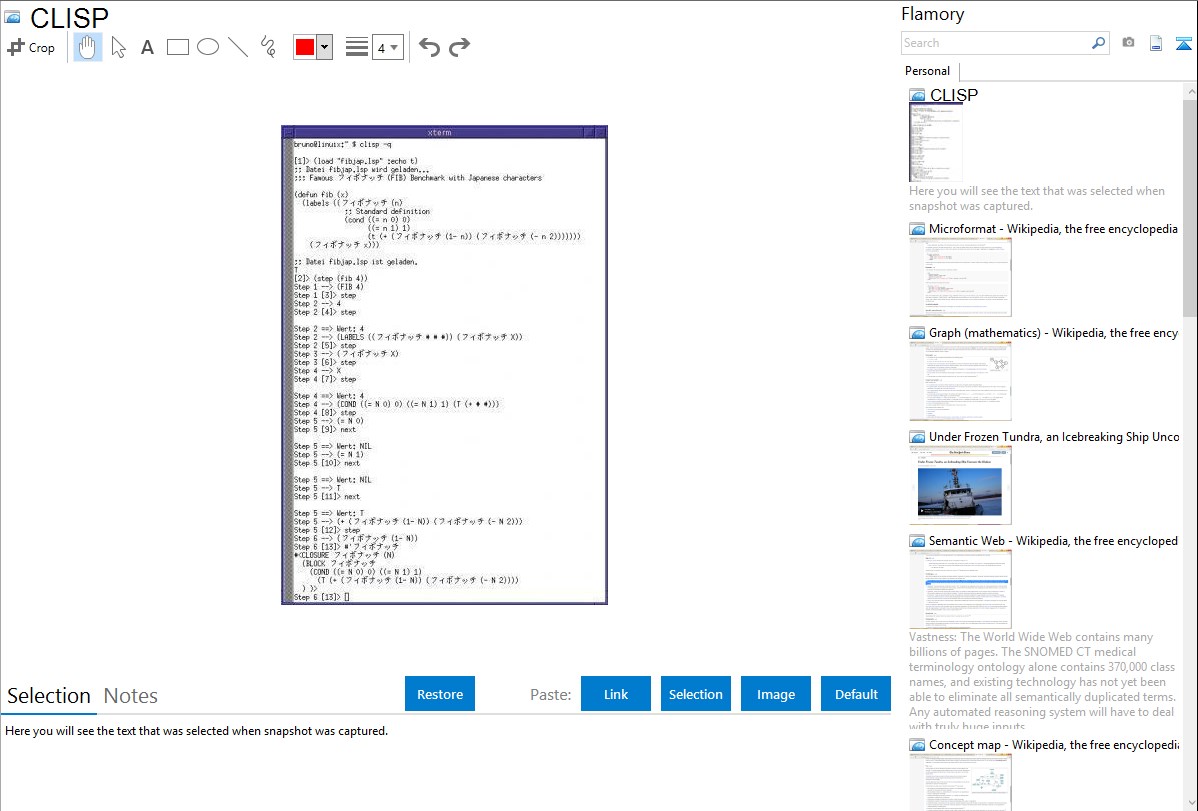1198x811 pixels.
Task: Switch to the Selection tab
Action: pyautogui.click(x=49, y=696)
